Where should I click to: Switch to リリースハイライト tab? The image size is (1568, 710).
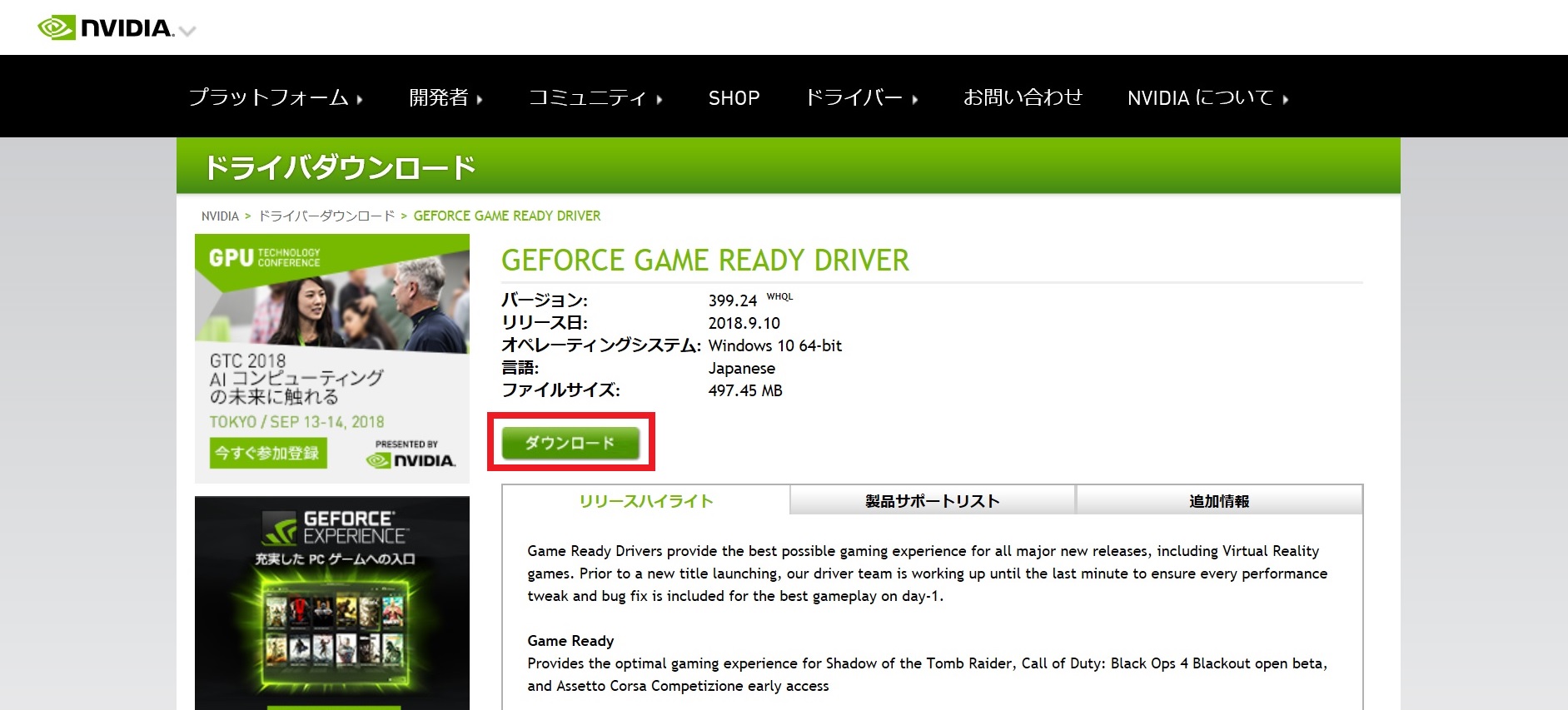[646, 501]
